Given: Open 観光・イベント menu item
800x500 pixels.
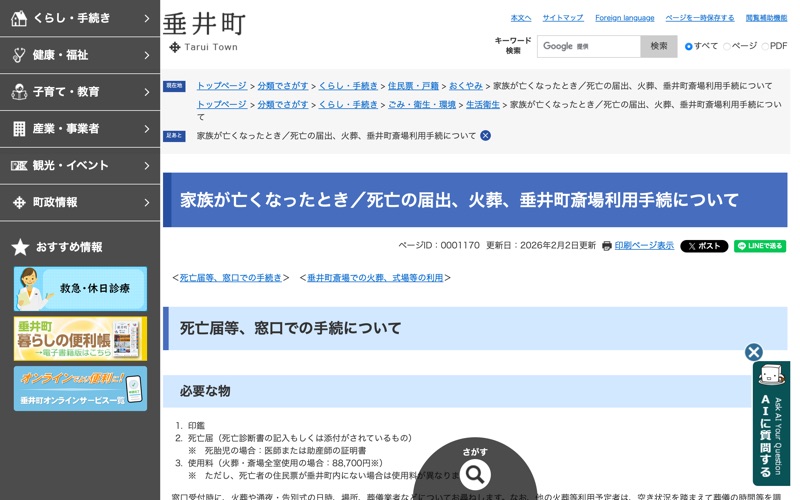Looking at the screenshot, I should (80, 165).
